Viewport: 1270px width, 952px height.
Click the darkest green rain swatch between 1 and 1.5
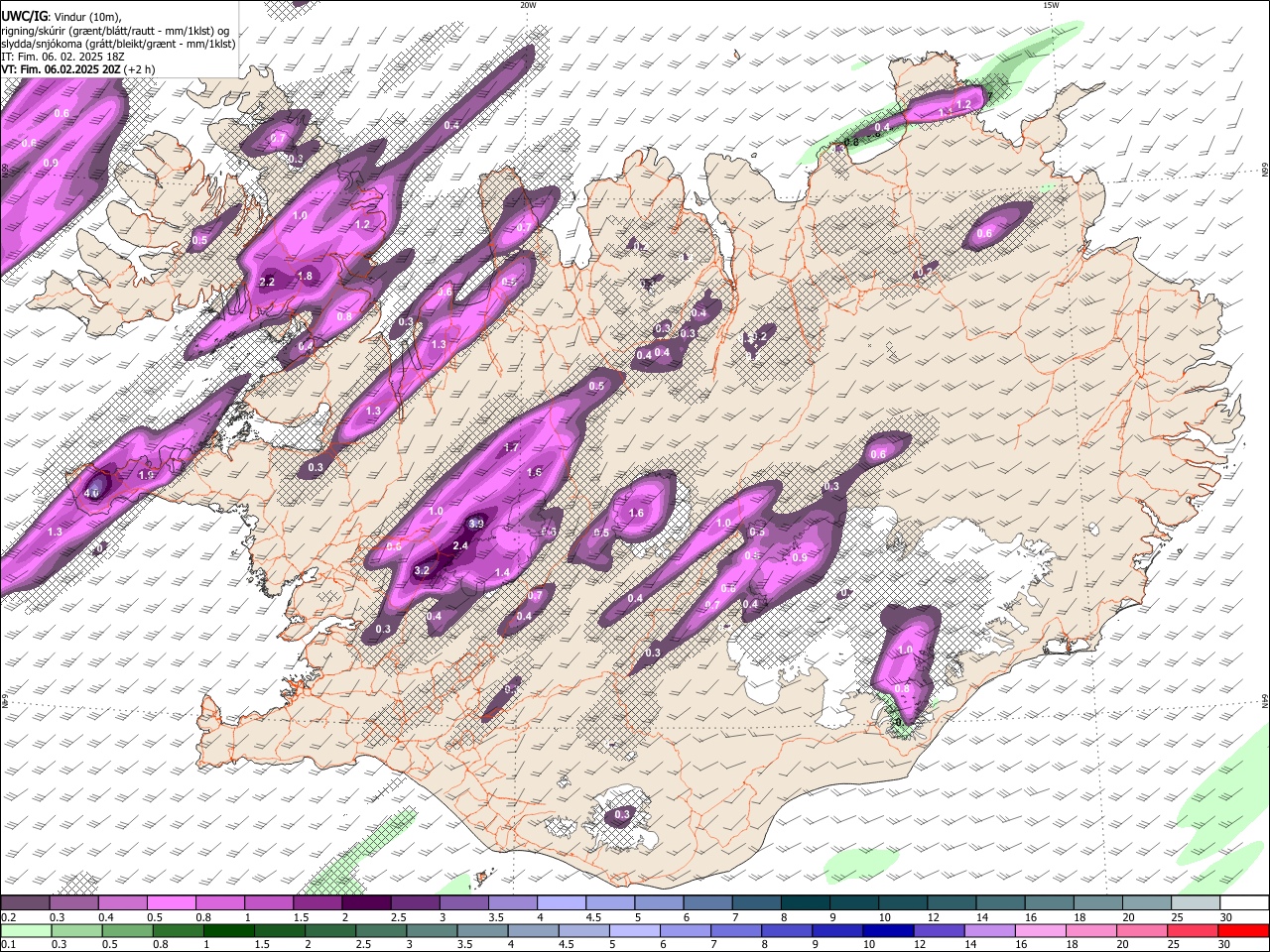point(228,930)
